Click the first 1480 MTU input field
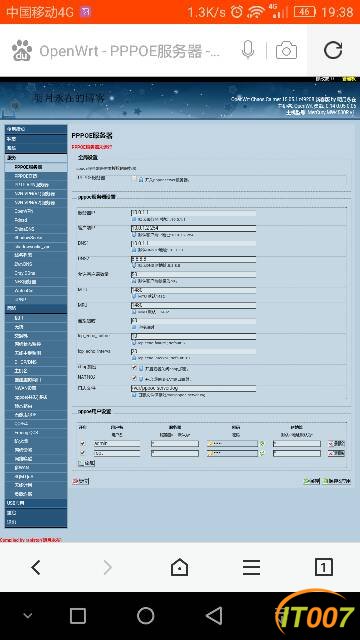The height and width of the screenshot is (640, 360). (193, 290)
